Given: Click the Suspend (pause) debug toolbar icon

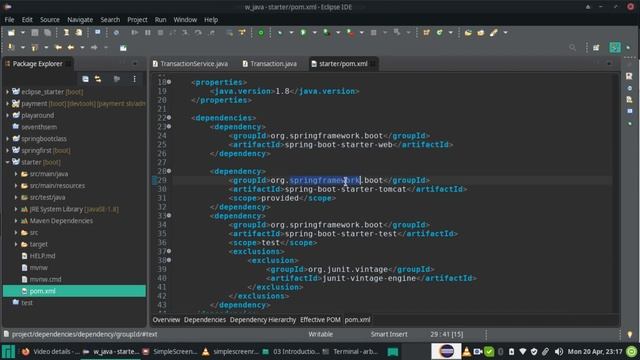Looking at the screenshot, I should [148, 33].
